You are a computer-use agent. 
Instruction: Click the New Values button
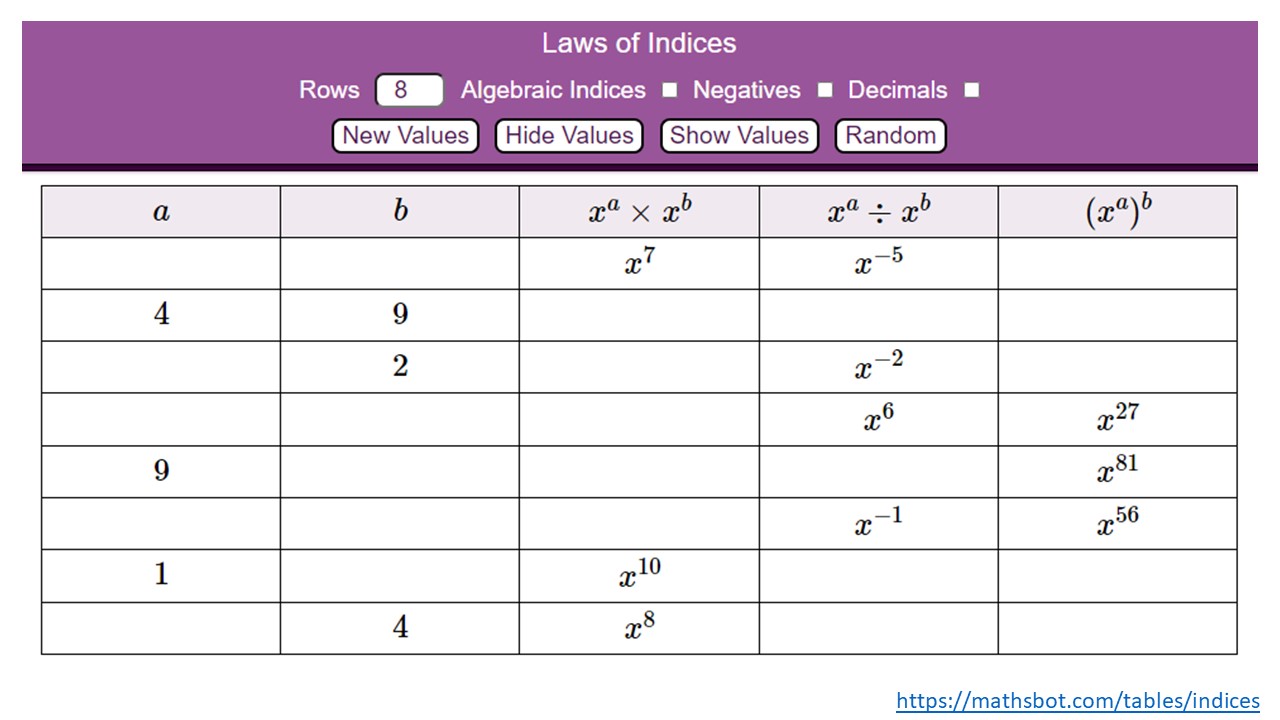(405, 136)
